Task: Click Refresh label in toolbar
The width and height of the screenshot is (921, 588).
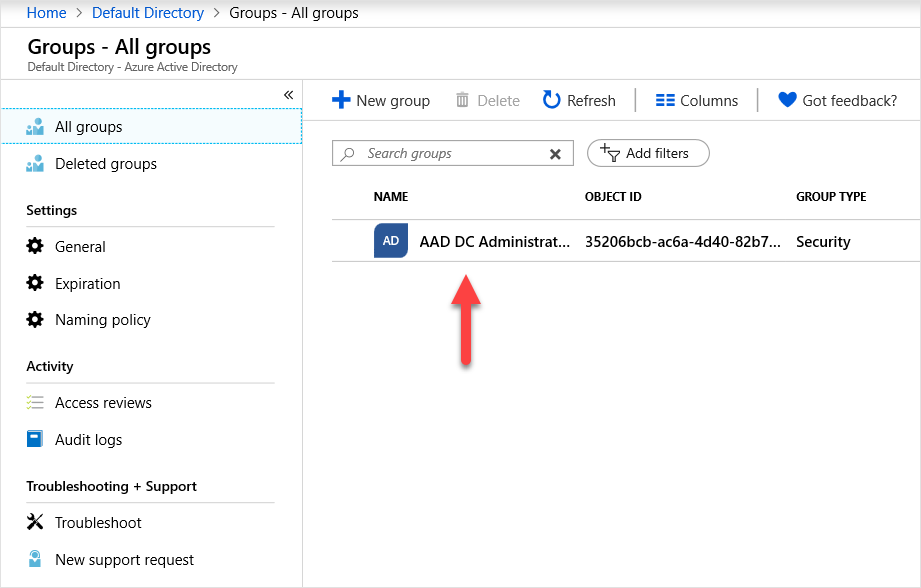Action: coord(591,101)
